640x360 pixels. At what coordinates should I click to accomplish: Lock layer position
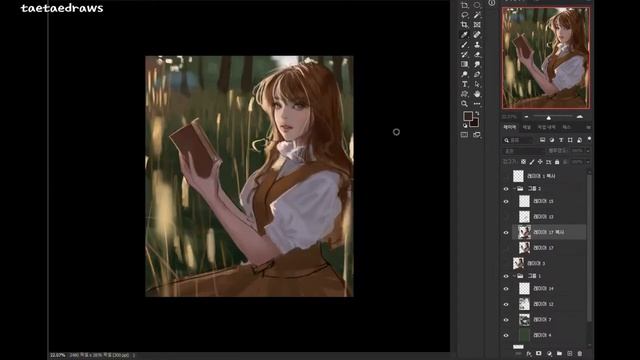tap(540, 162)
